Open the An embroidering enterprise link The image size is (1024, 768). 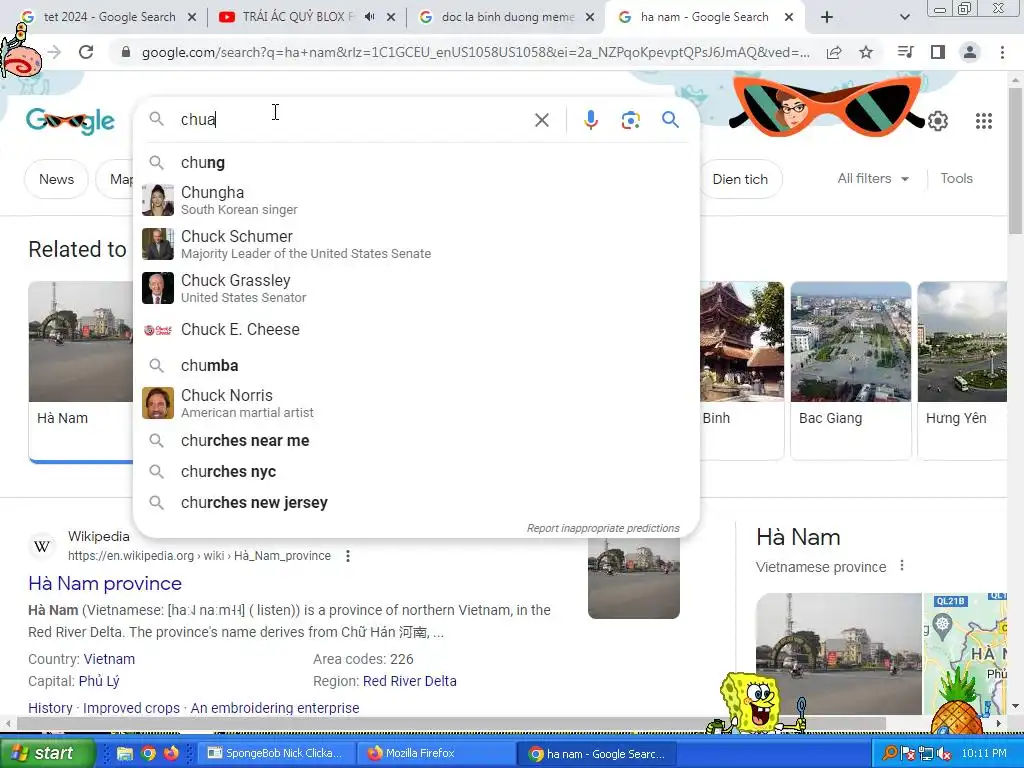(x=275, y=708)
